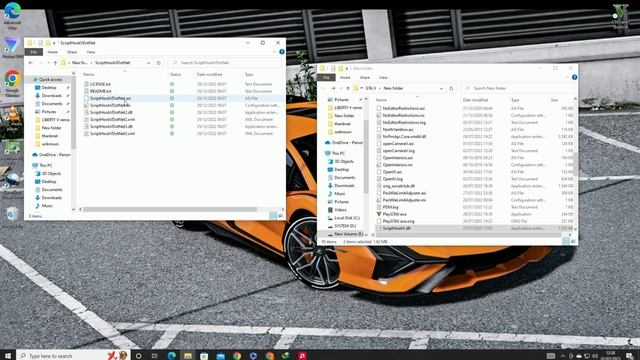The width and height of the screenshot is (640, 360).
Task: Open Music in ScriptHookVDotNet sidebar
Action: [47, 206]
